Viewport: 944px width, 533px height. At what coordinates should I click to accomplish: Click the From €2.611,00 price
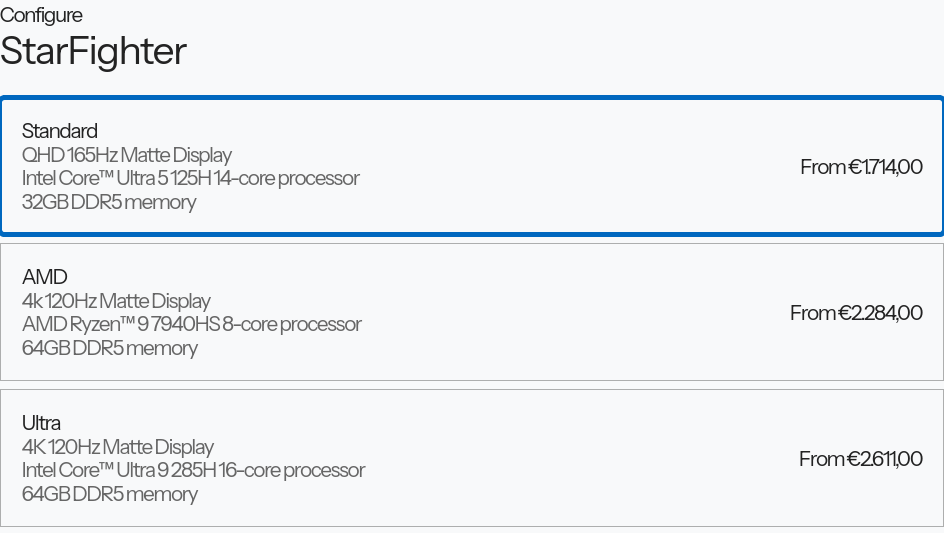point(860,459)
